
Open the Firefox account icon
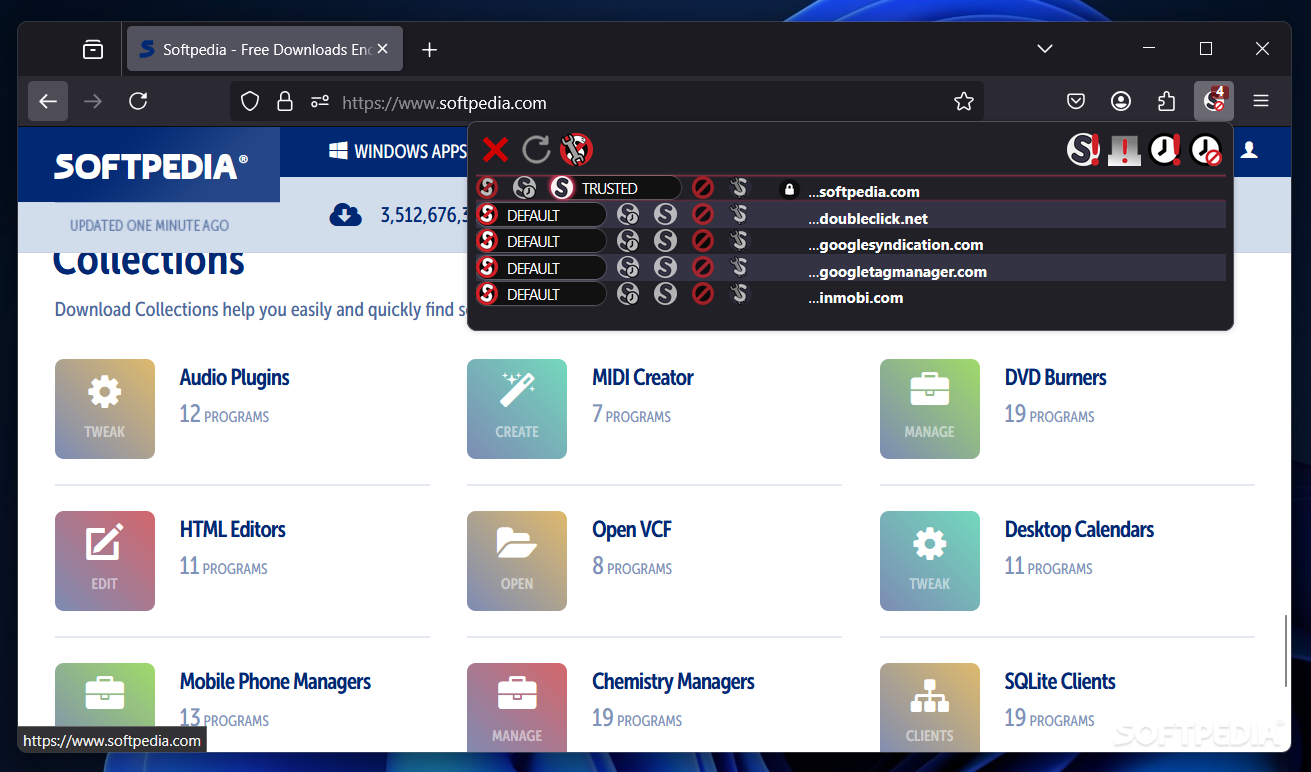[x=1121, y=101]
